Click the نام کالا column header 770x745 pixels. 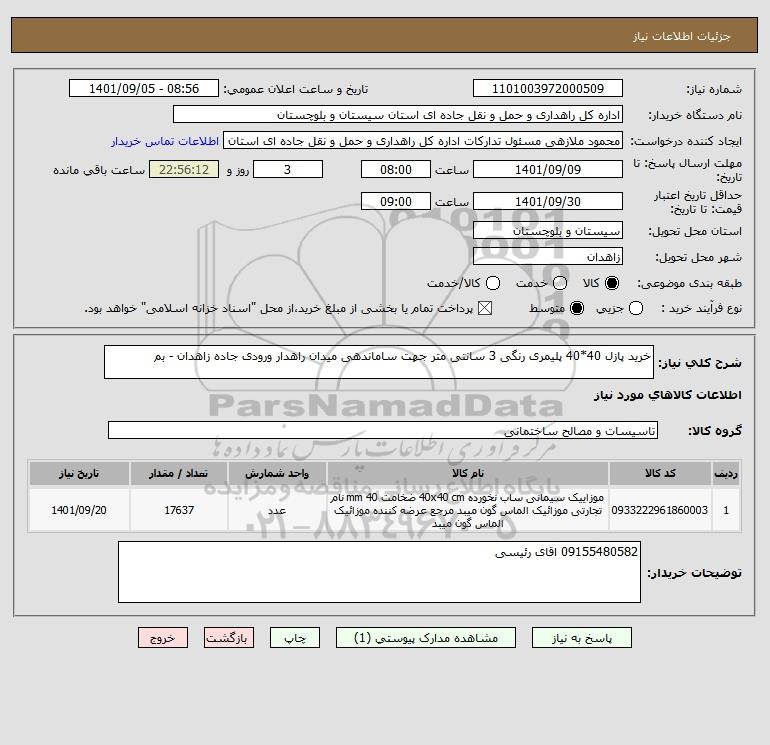point(468,473)
